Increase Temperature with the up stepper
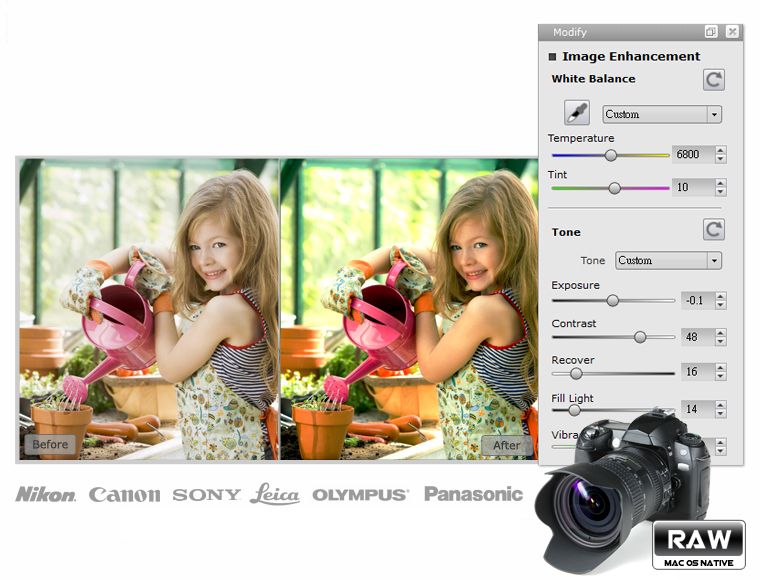The height and width of the screenshot is (580, 760). coord(721,150)
